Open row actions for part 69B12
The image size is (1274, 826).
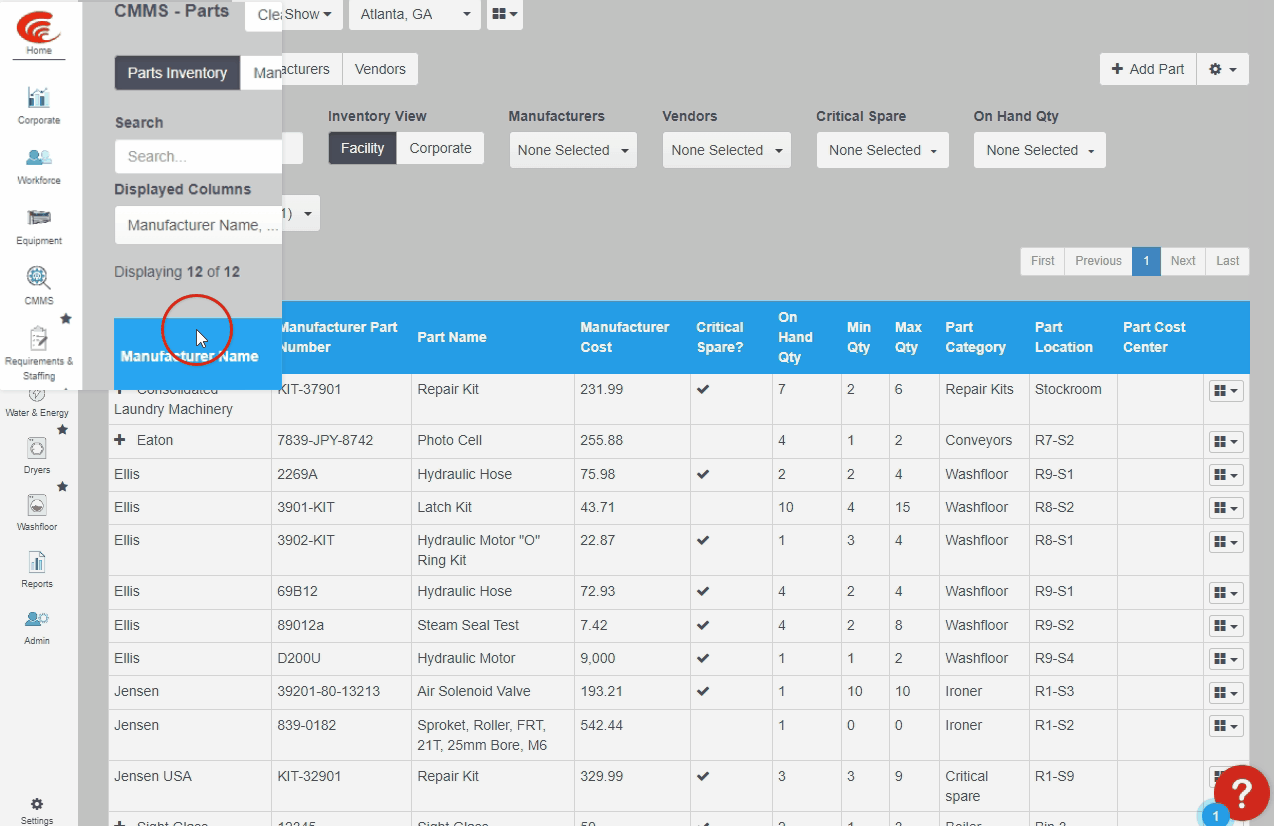pyautogui.click(x=1226, y=593)
